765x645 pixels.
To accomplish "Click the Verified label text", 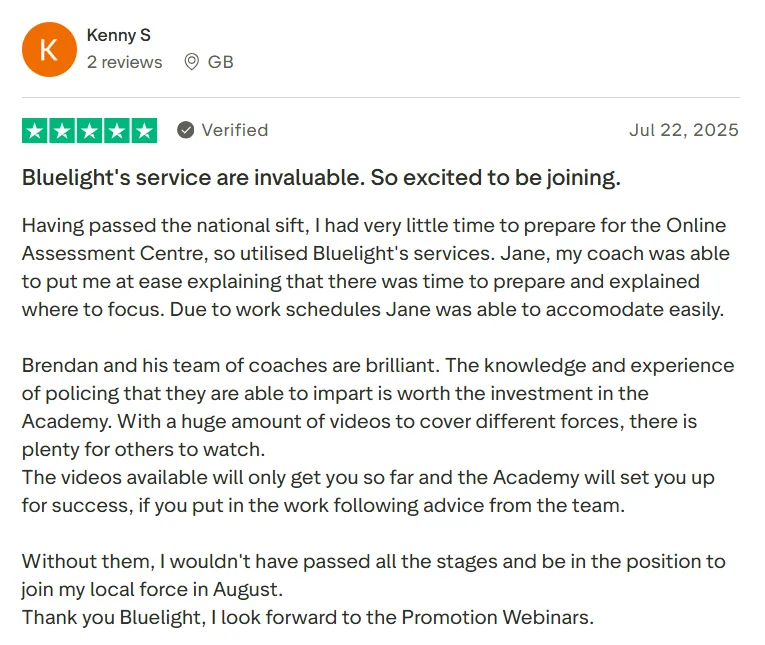I will pyautogui.click(x=235, y=130).
